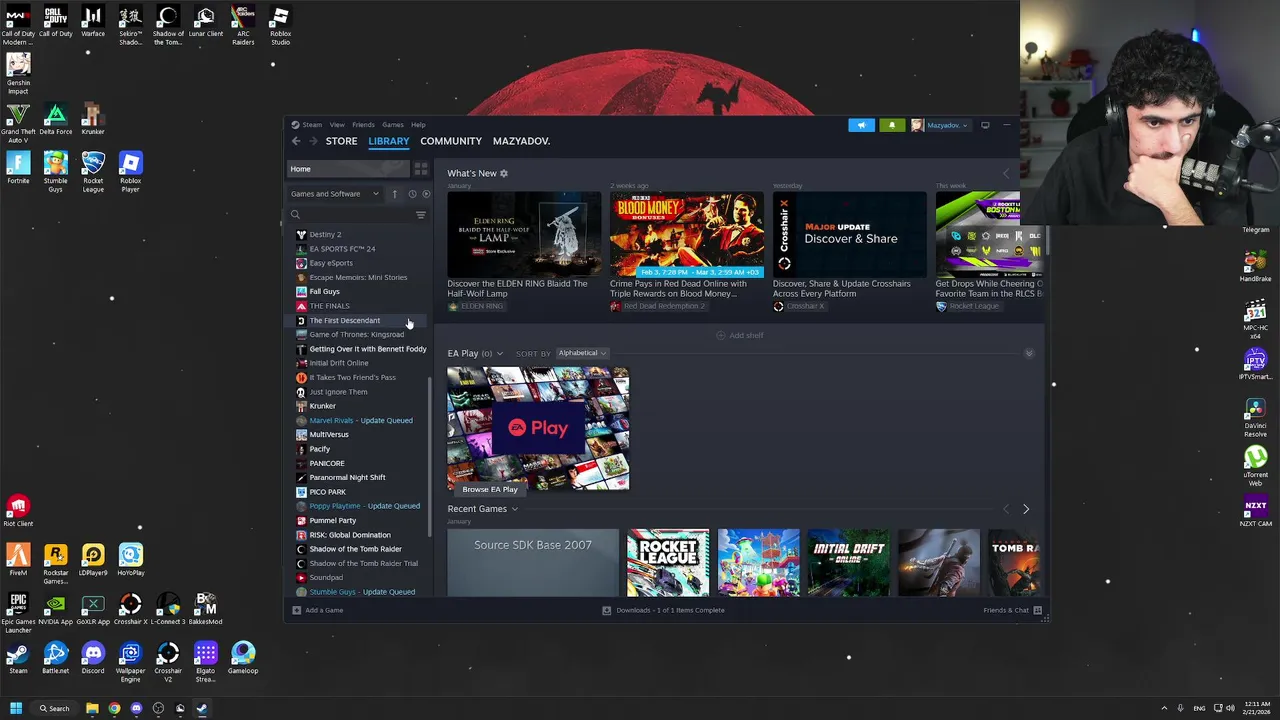Screen dimensions: 1280x720
Task: Click the Add shelf plus icon
Action: coord(720,335)
